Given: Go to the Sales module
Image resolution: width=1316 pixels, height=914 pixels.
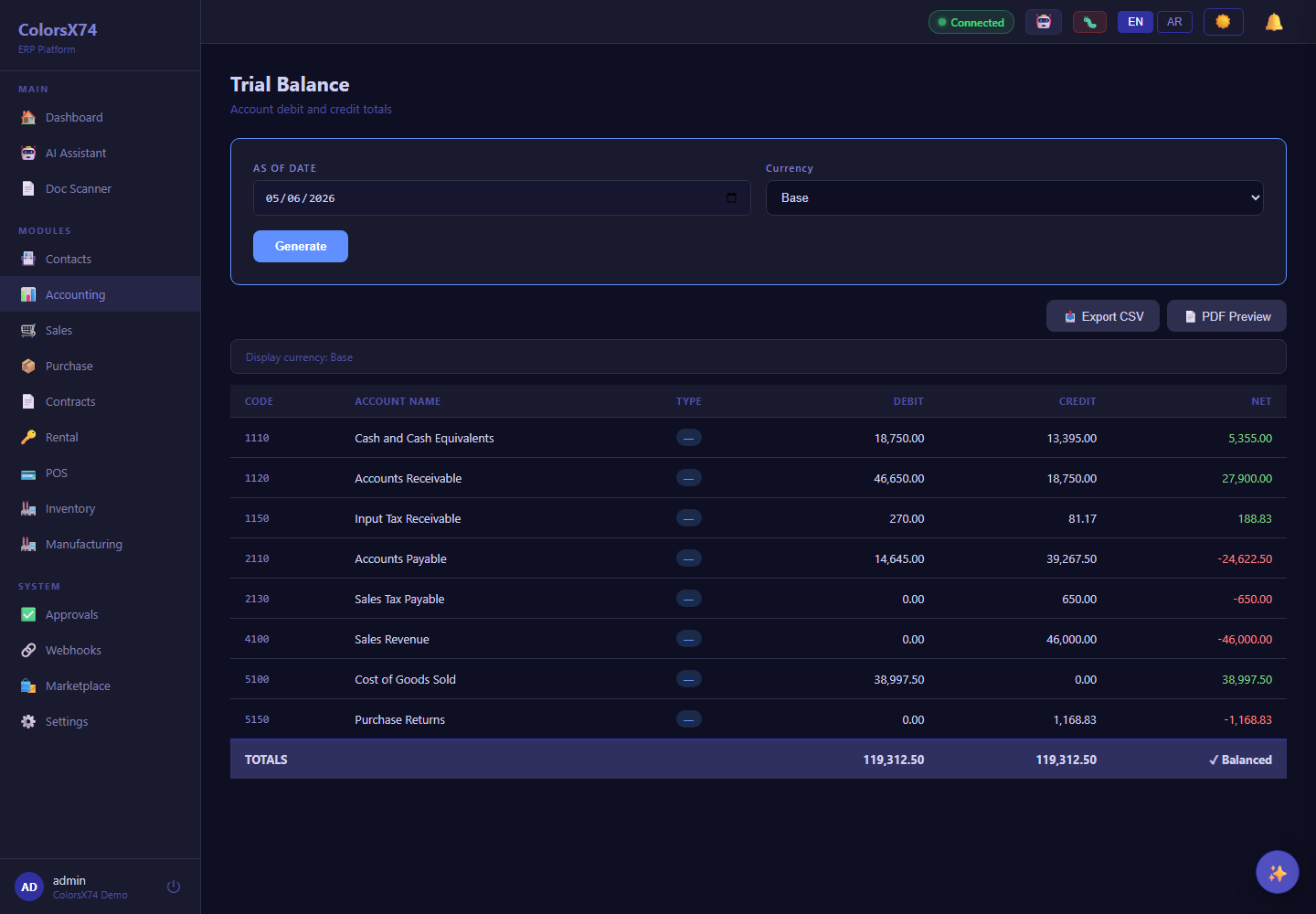Looking at the screenshot, I should tap(101, 330).
